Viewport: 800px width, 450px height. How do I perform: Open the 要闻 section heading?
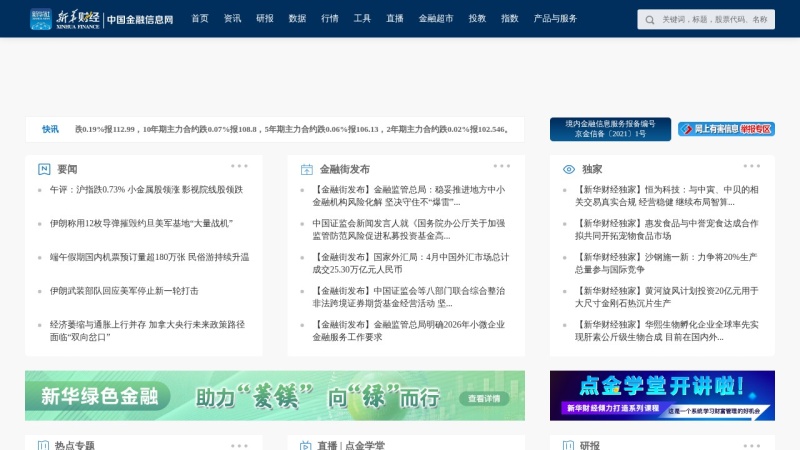point(67,169)
